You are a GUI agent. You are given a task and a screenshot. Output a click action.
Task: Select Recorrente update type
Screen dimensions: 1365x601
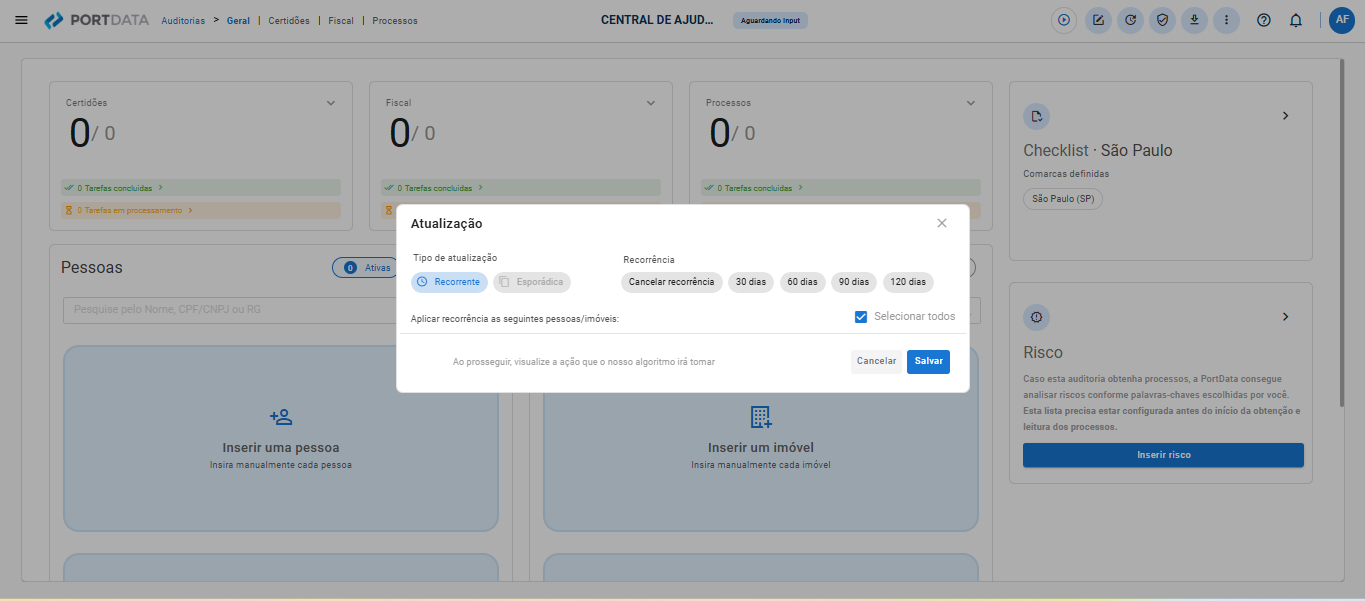449,282
